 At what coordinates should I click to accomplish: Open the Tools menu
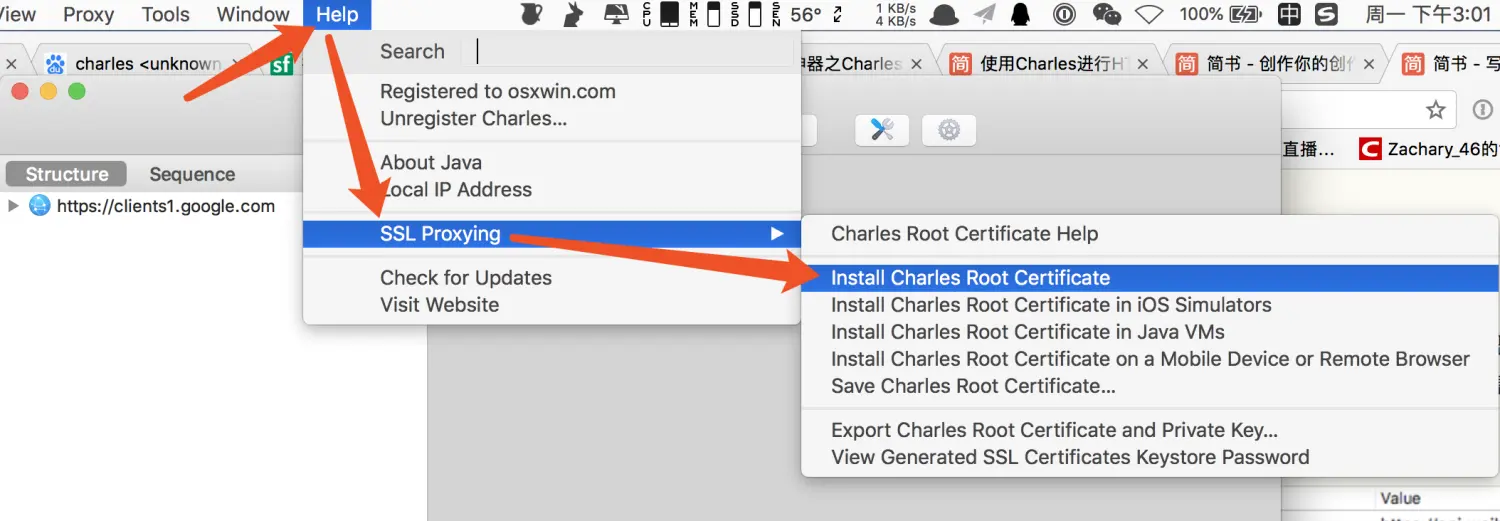[x=166, y=14]
